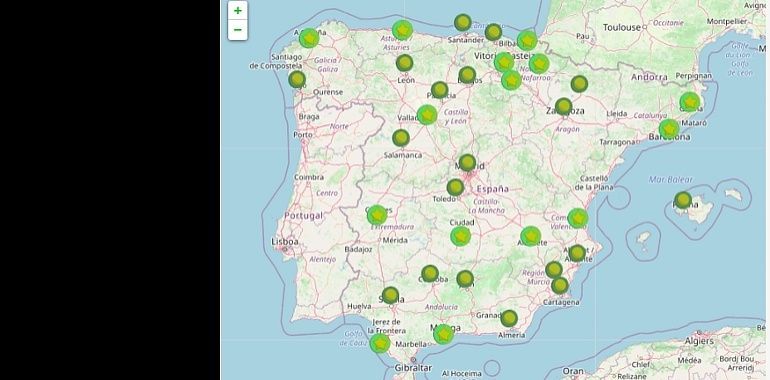Select the round marker above Cartagena
Viewport: 770px width, 380px height.
pos(560,285)
